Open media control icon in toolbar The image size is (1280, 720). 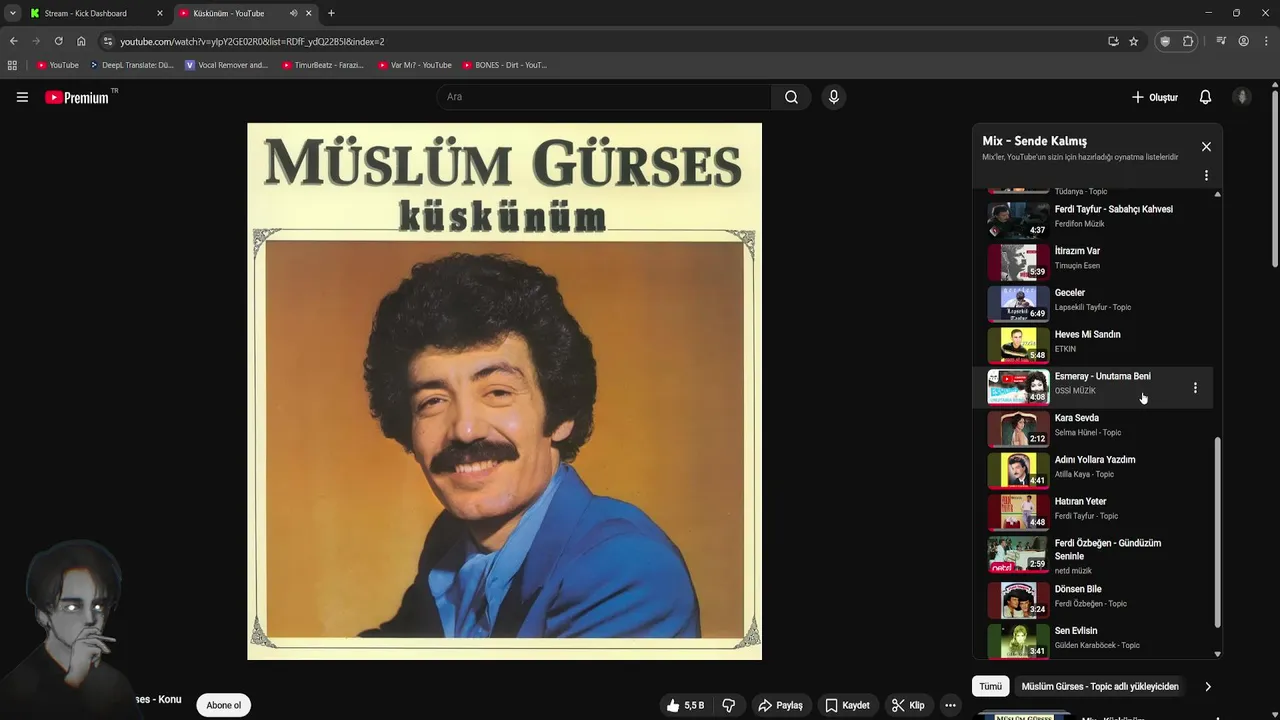[1221, 41]
